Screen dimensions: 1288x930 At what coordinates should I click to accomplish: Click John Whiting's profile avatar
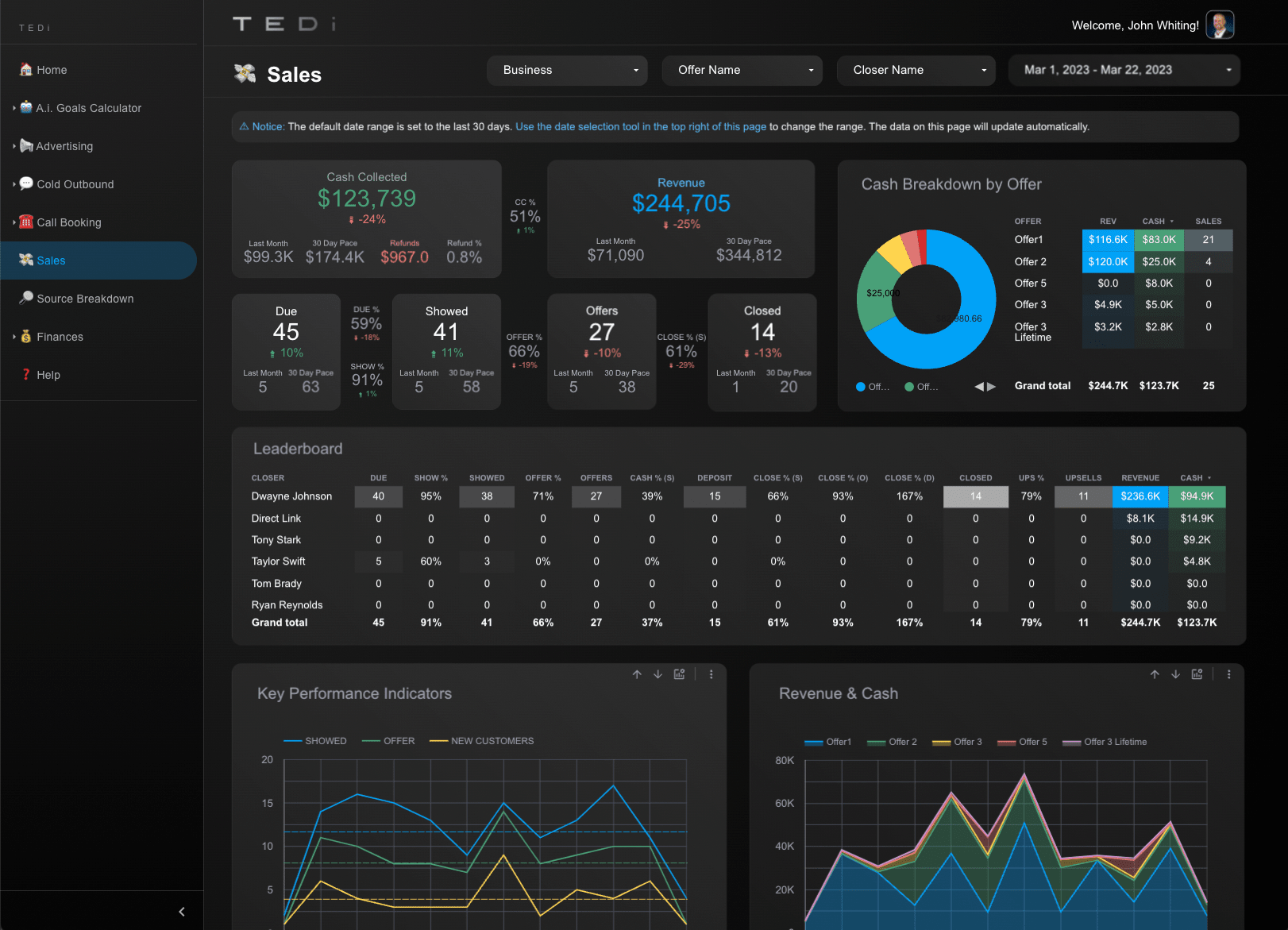point(1220,25)
